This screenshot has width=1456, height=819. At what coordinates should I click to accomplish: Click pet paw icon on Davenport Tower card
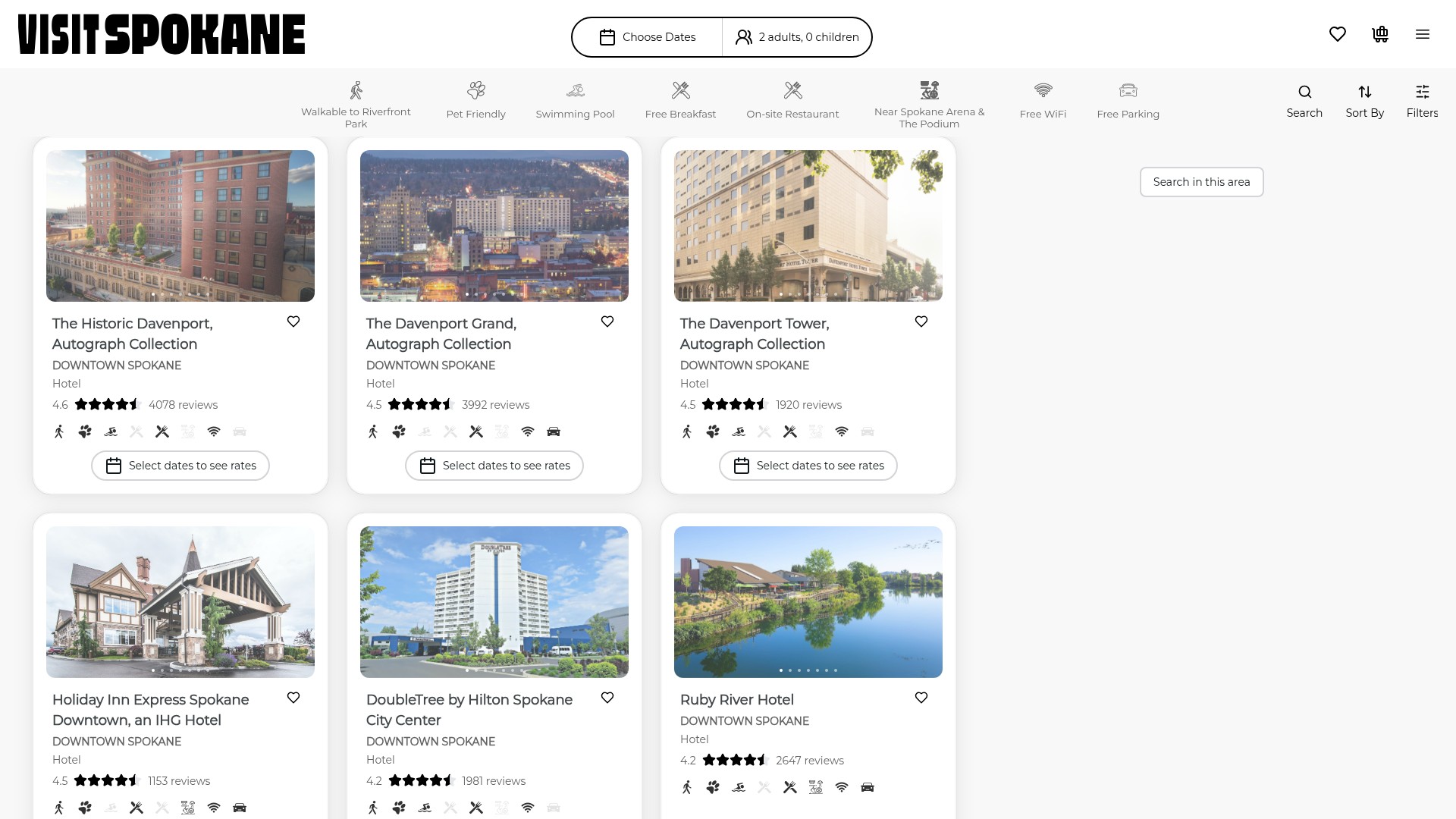coord(713,431)
